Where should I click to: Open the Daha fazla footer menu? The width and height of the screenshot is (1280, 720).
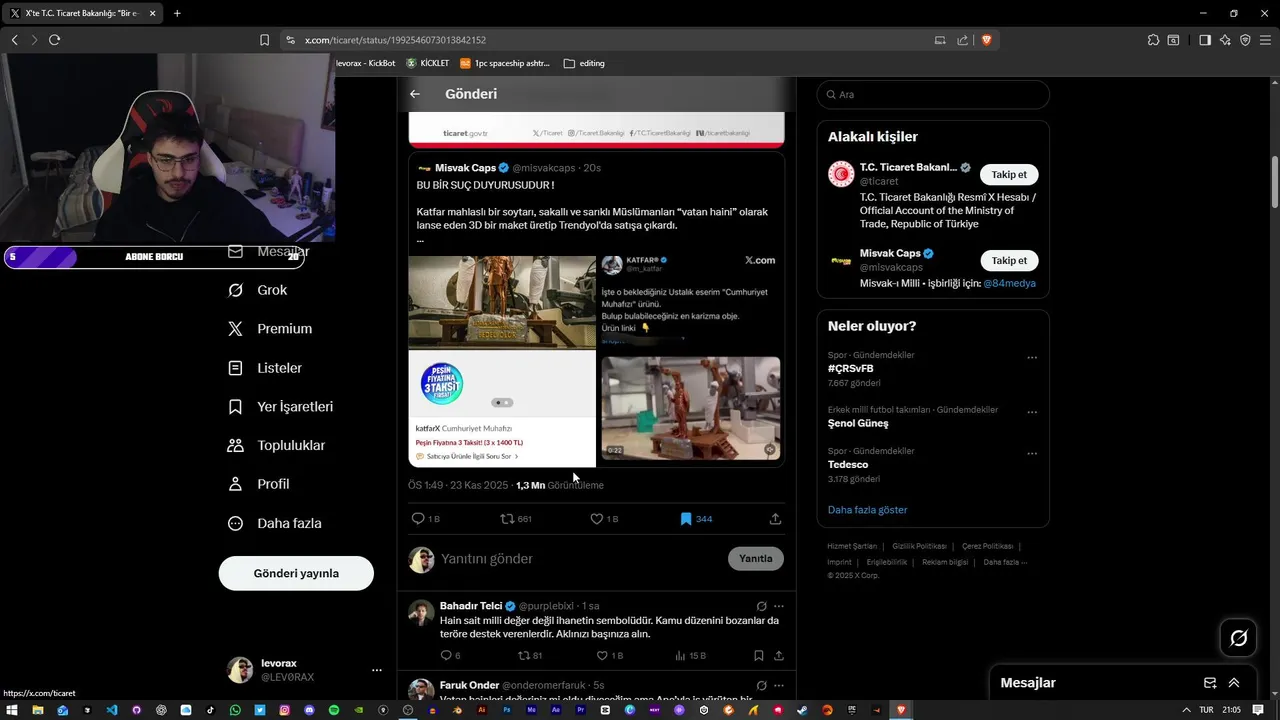[1005, 563]
